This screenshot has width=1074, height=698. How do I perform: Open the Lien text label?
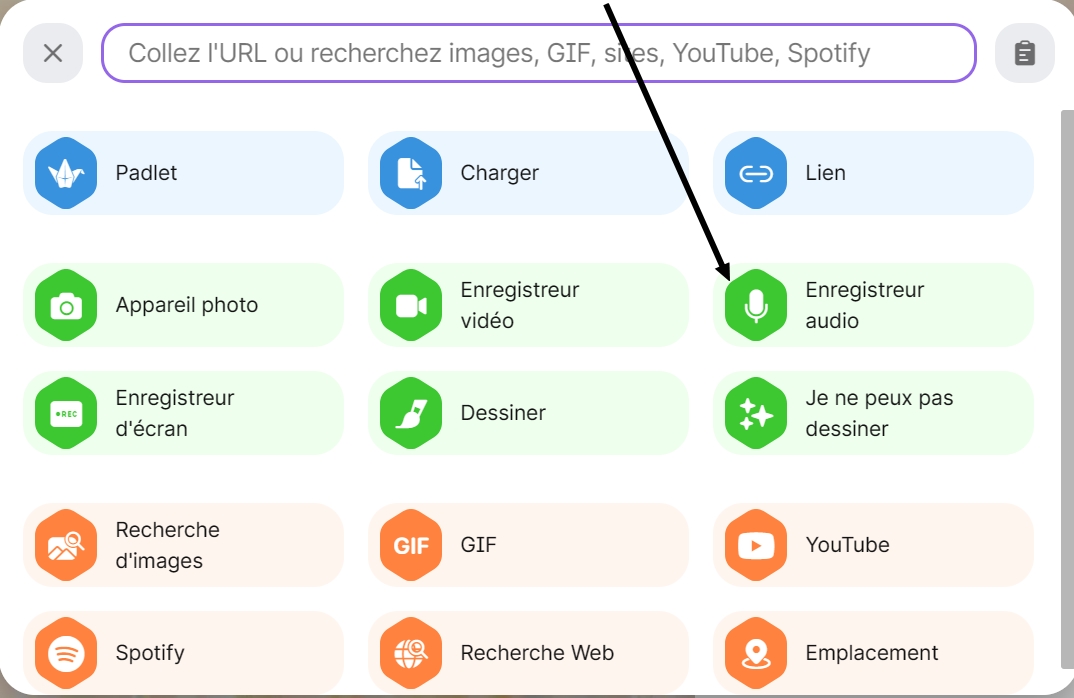coord(825,173)
